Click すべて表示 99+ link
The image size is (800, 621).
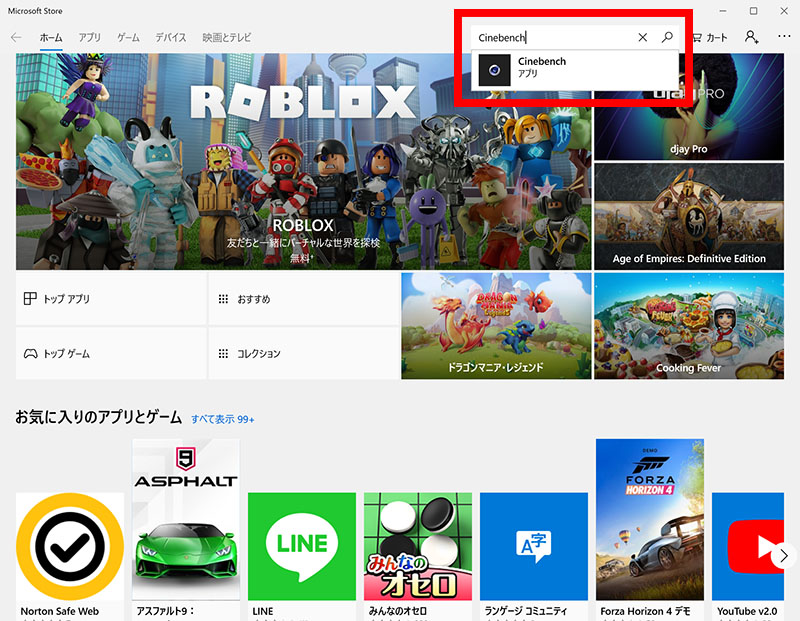coord(222,419)
